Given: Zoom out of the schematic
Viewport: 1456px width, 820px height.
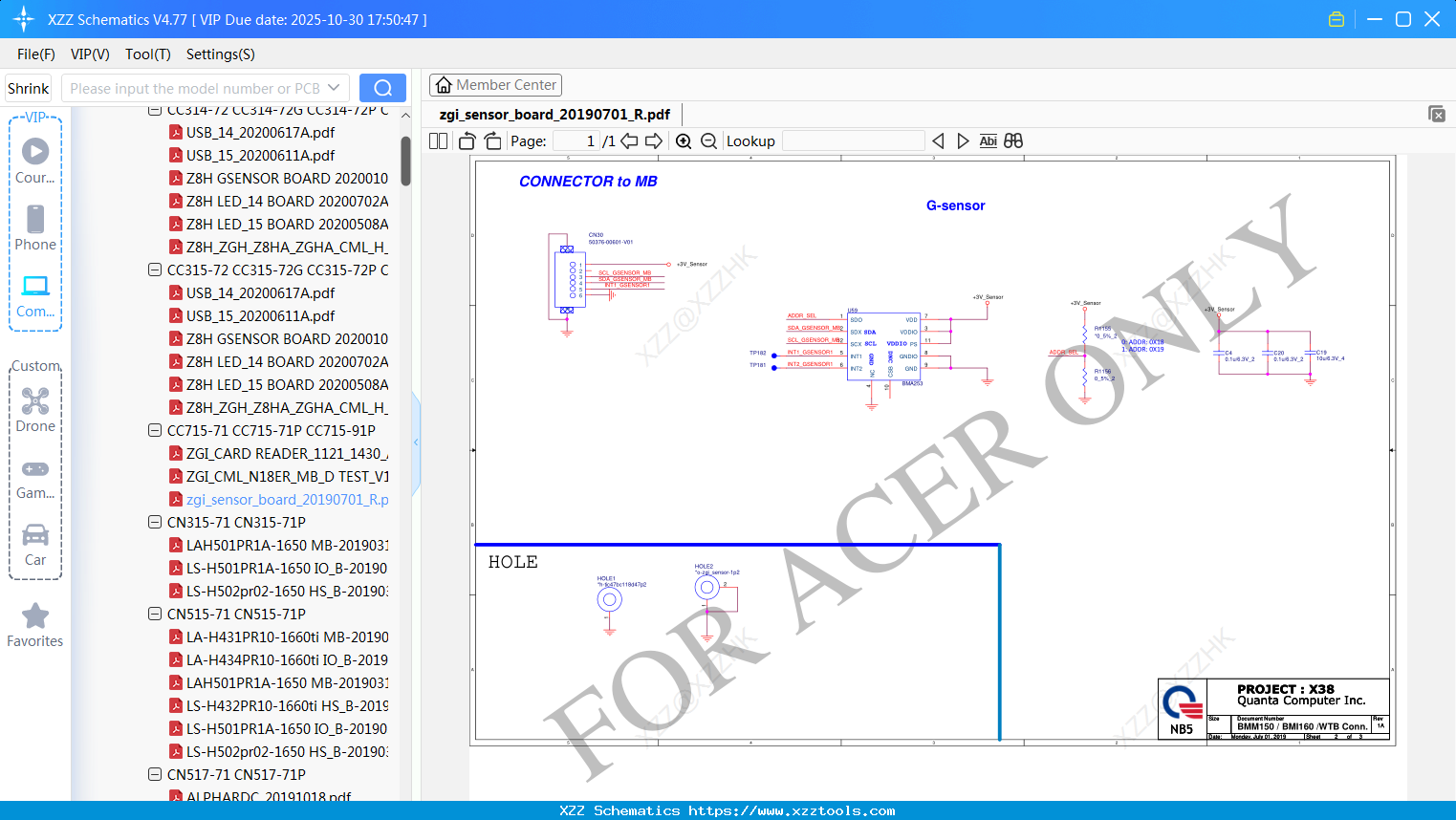Looking at the screenshot, I should point(708,140).
